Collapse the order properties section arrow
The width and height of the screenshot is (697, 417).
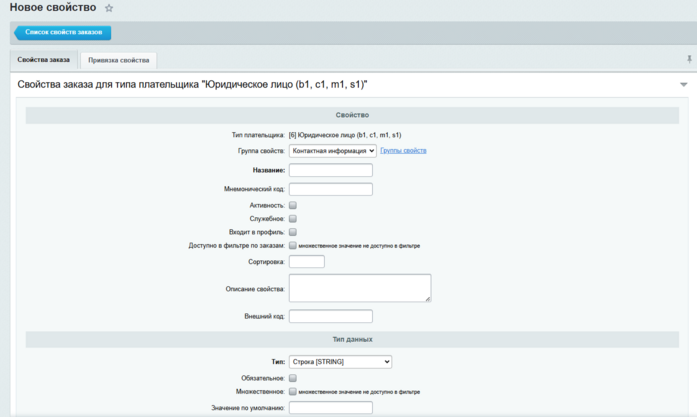click(684, 84)
